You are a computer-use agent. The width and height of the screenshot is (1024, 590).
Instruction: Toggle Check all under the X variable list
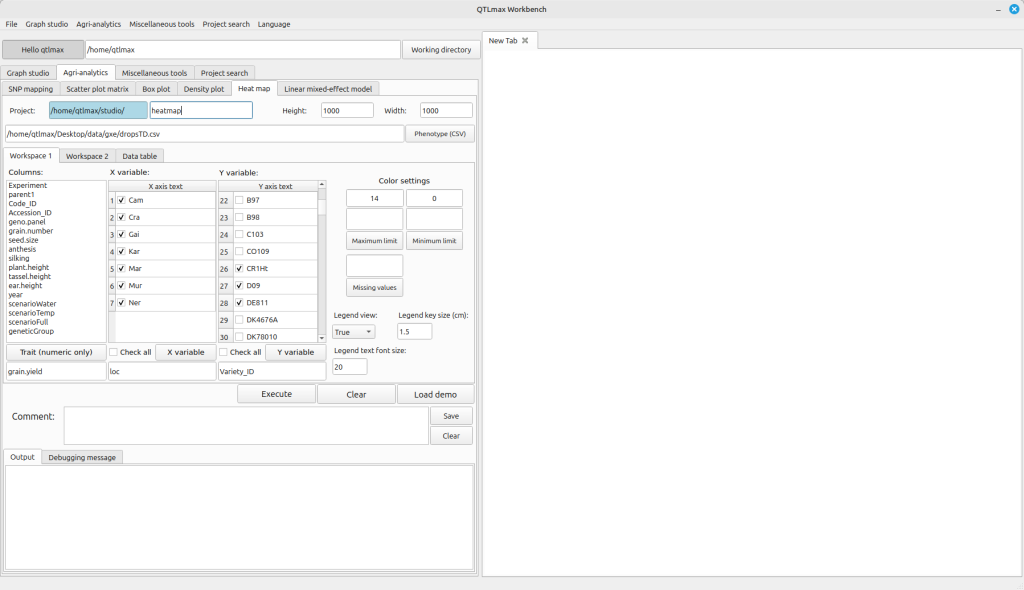[115, 352]
